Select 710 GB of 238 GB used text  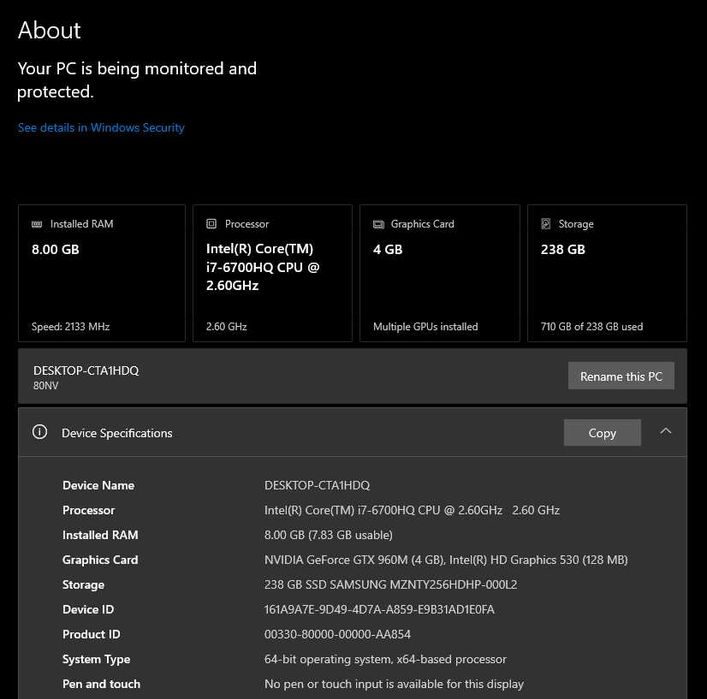point(592,327)
